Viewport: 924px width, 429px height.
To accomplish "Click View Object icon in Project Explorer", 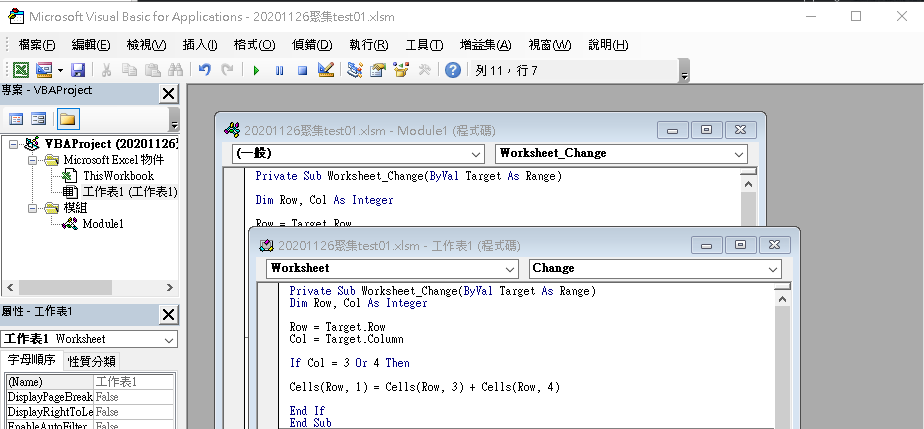I will click(38, 119).
